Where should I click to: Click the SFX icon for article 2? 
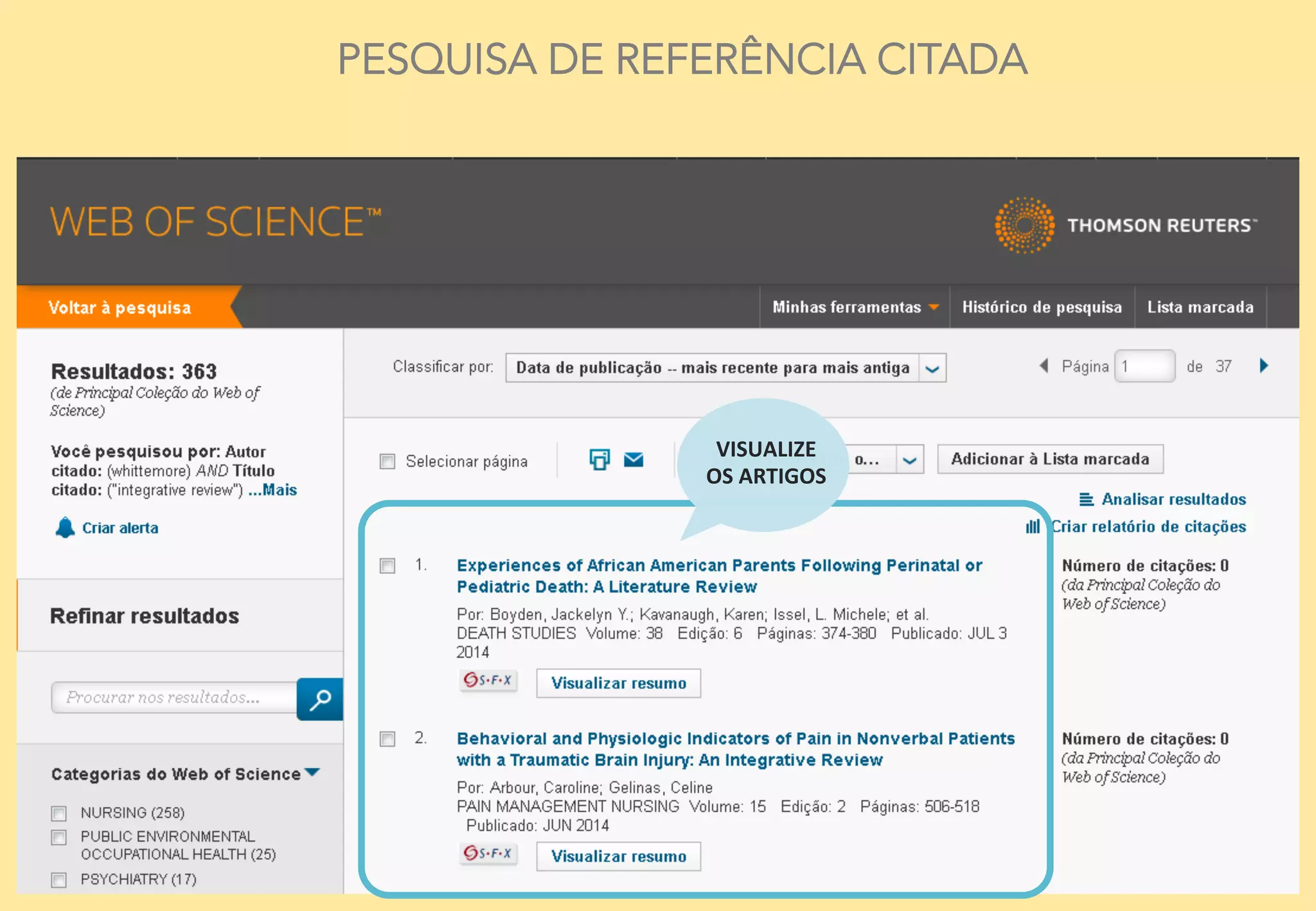(x=488, y=853)
